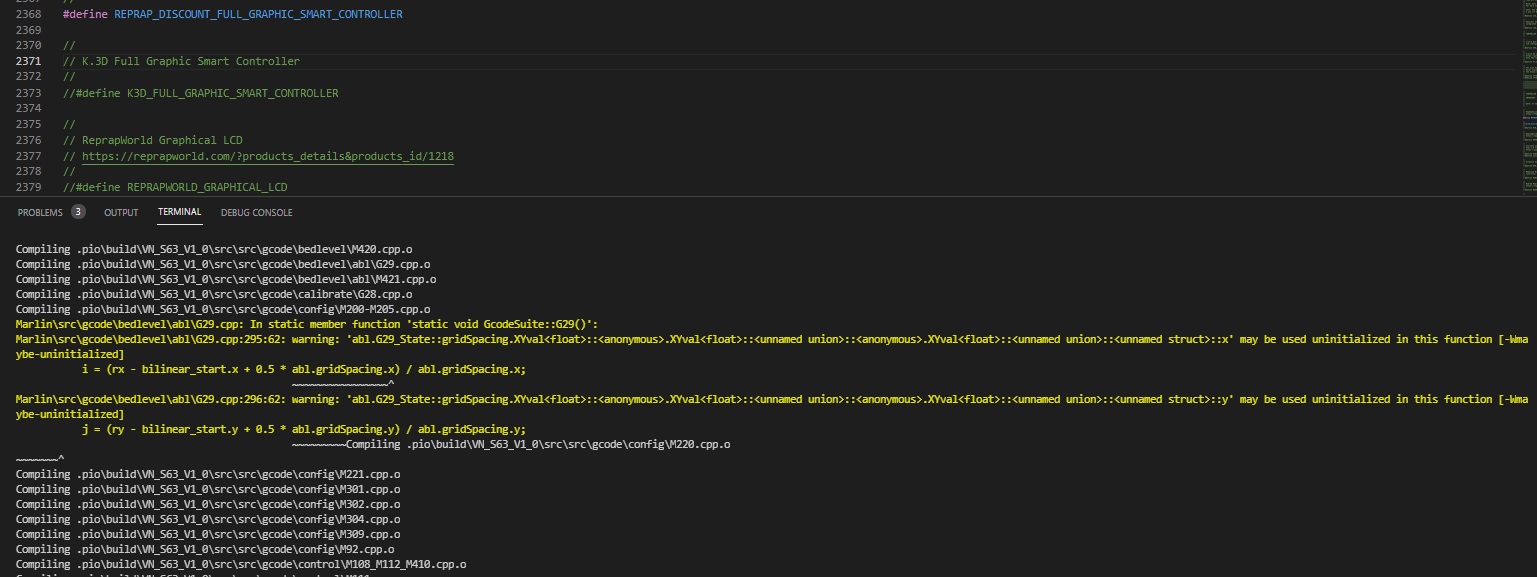
Task: Click the 'i = (rx - bilinear_start.x' code line
Action: 304,369
